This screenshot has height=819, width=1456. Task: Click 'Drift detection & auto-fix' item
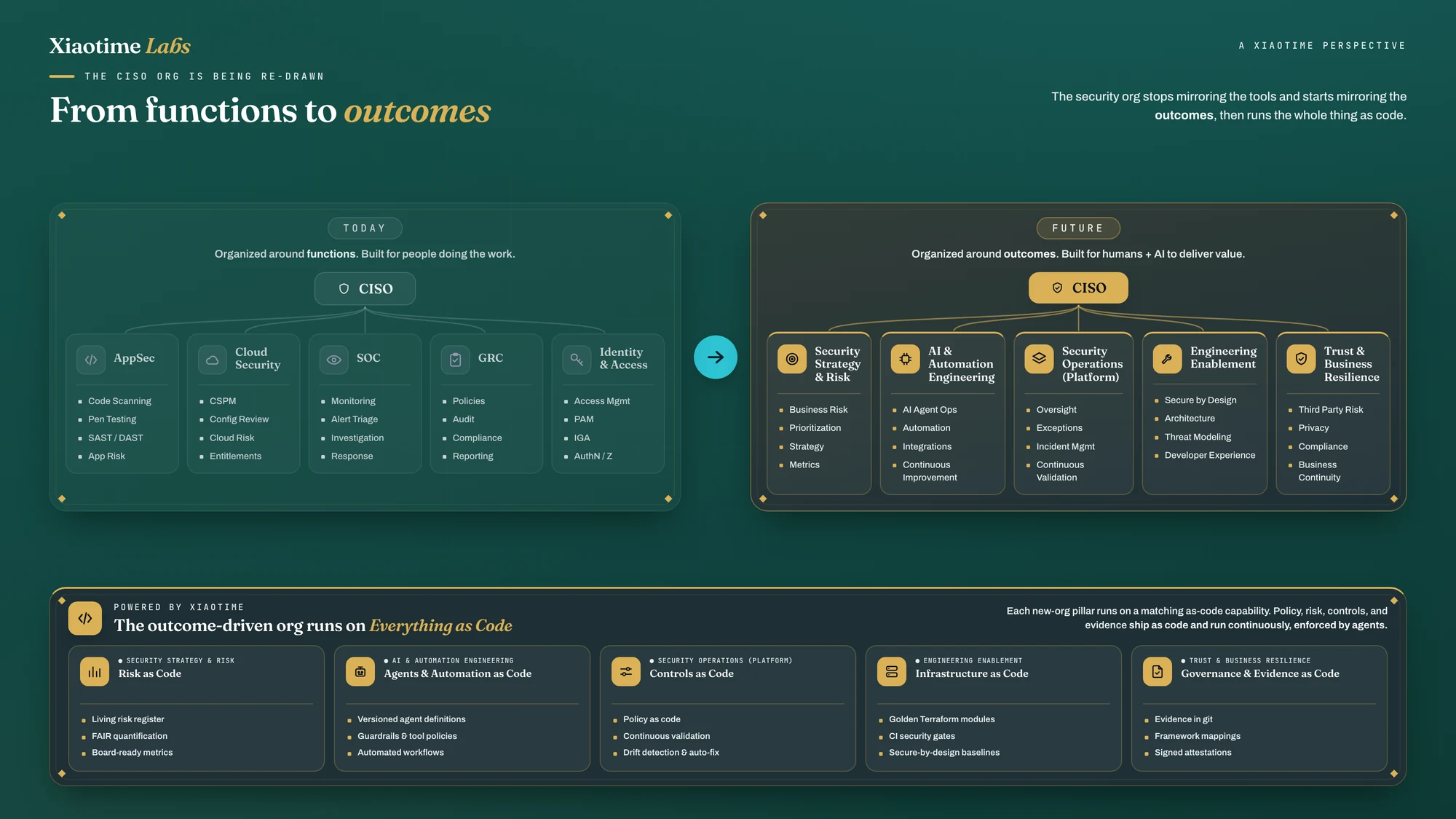(671, 753)
